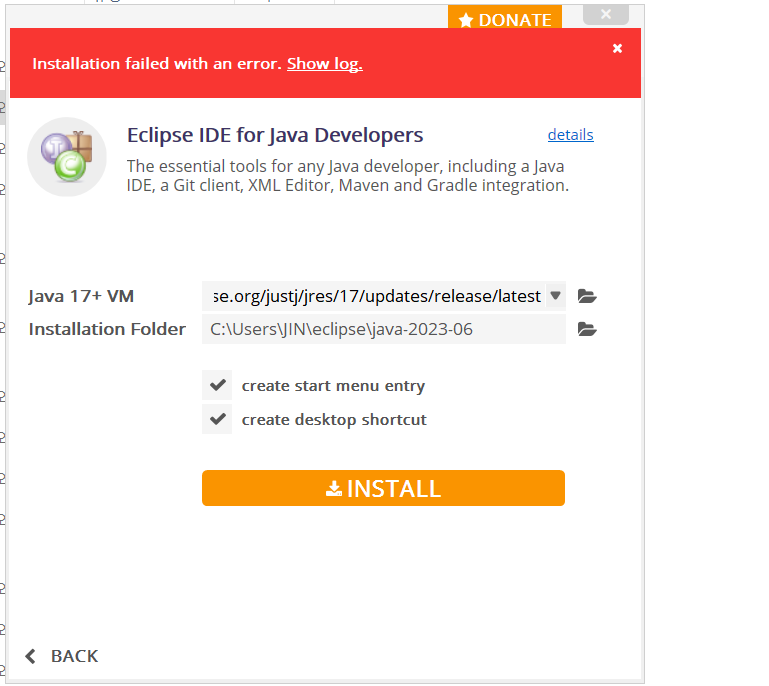Click the Eclipse IDE for Java Developers title

[275, 135]
